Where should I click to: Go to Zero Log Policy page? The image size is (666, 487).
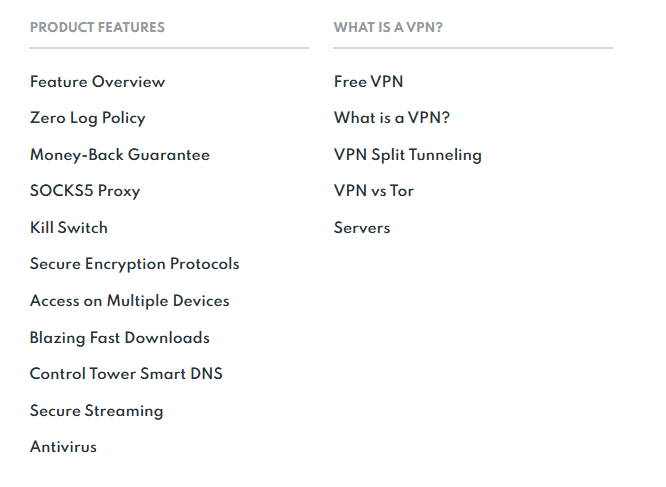(x=87, y=118)
